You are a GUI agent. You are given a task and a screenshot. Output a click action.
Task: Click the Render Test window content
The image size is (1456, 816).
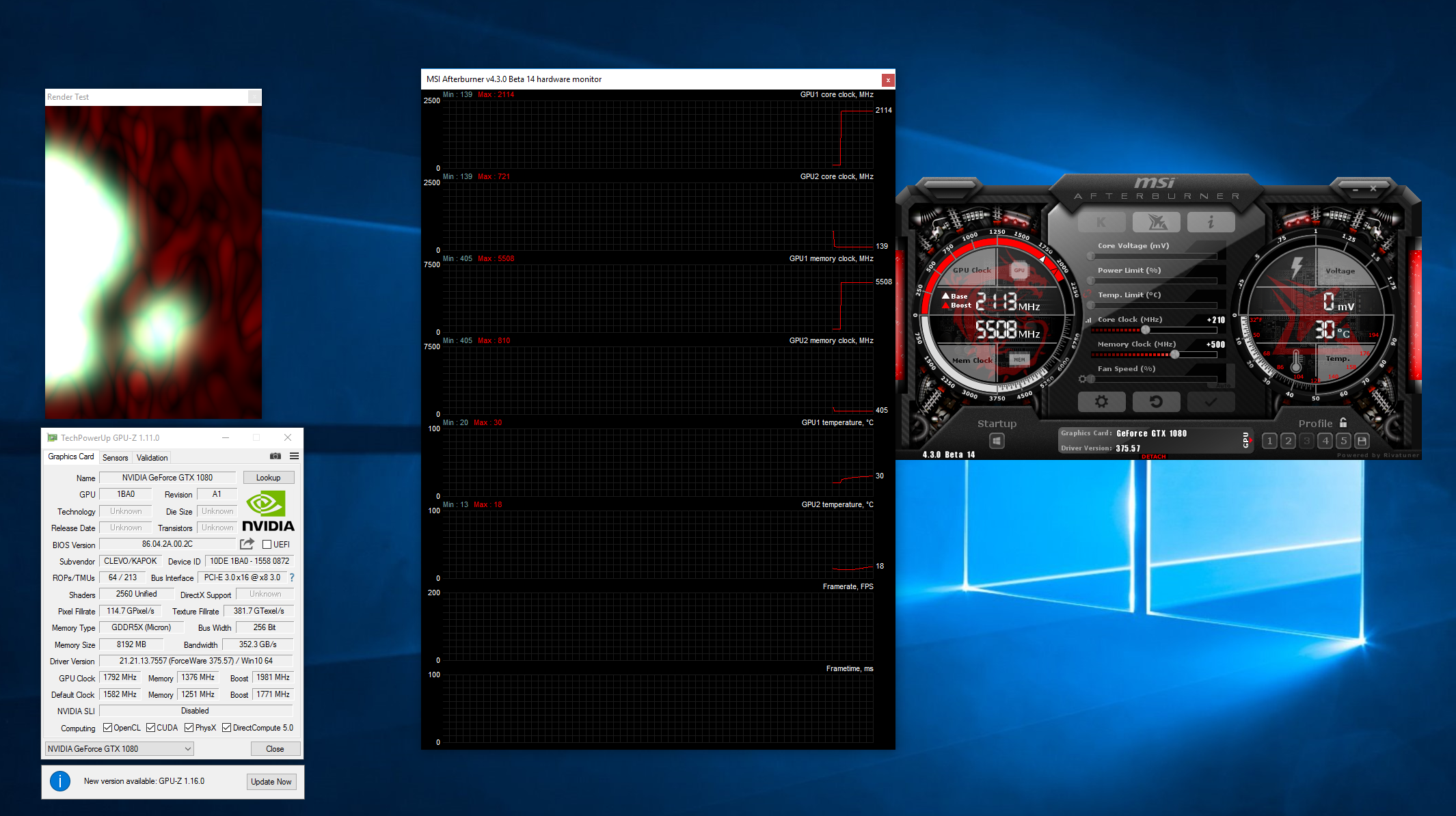pyautogui.click(x=153, y=262)
